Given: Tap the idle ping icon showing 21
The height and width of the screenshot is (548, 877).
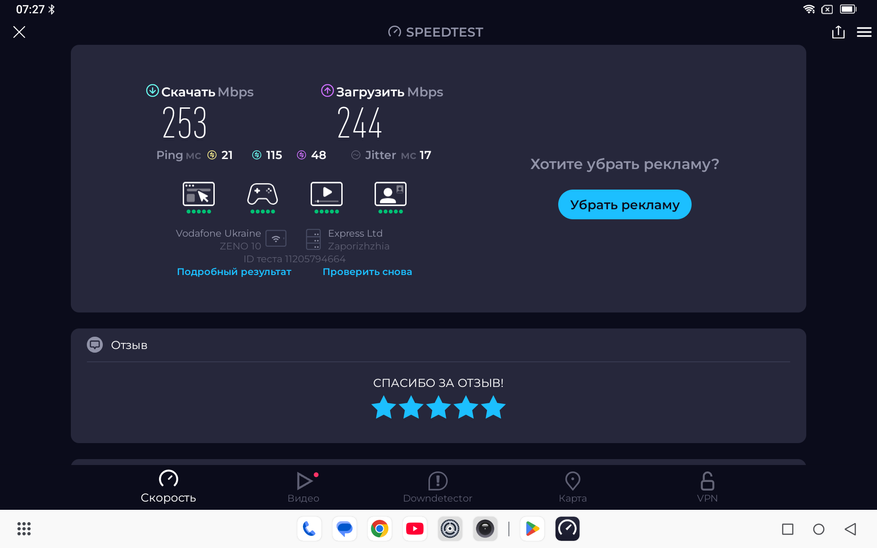Looking at the screenshot, I should (x=212, y=155).
